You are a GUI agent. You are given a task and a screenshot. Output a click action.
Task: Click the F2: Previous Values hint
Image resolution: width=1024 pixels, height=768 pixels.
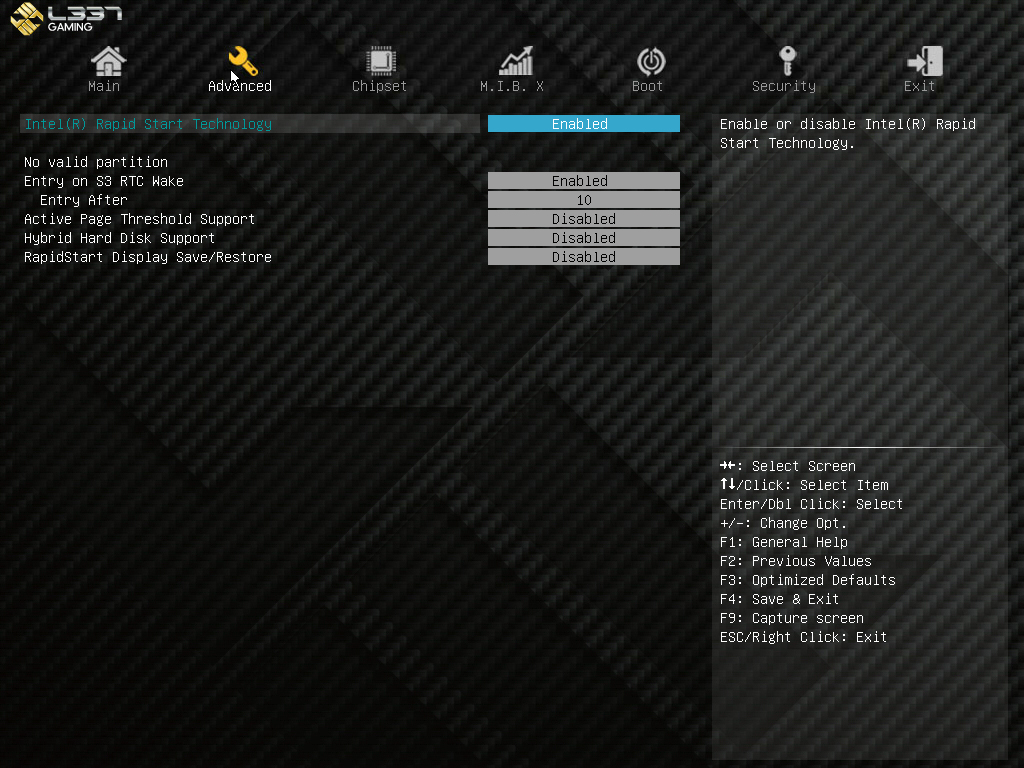tap(795, 561)
